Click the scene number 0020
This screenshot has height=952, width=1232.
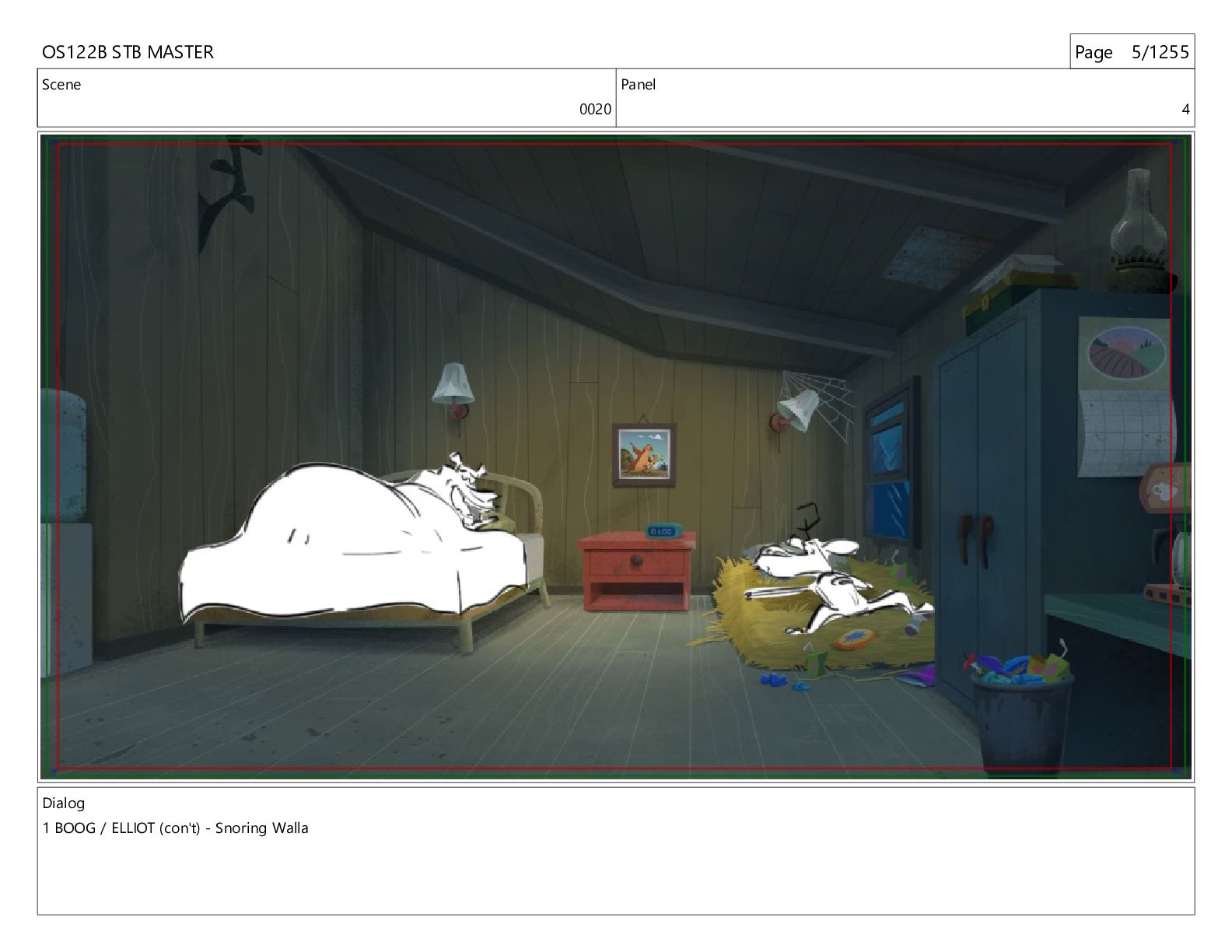coord(595,110)
